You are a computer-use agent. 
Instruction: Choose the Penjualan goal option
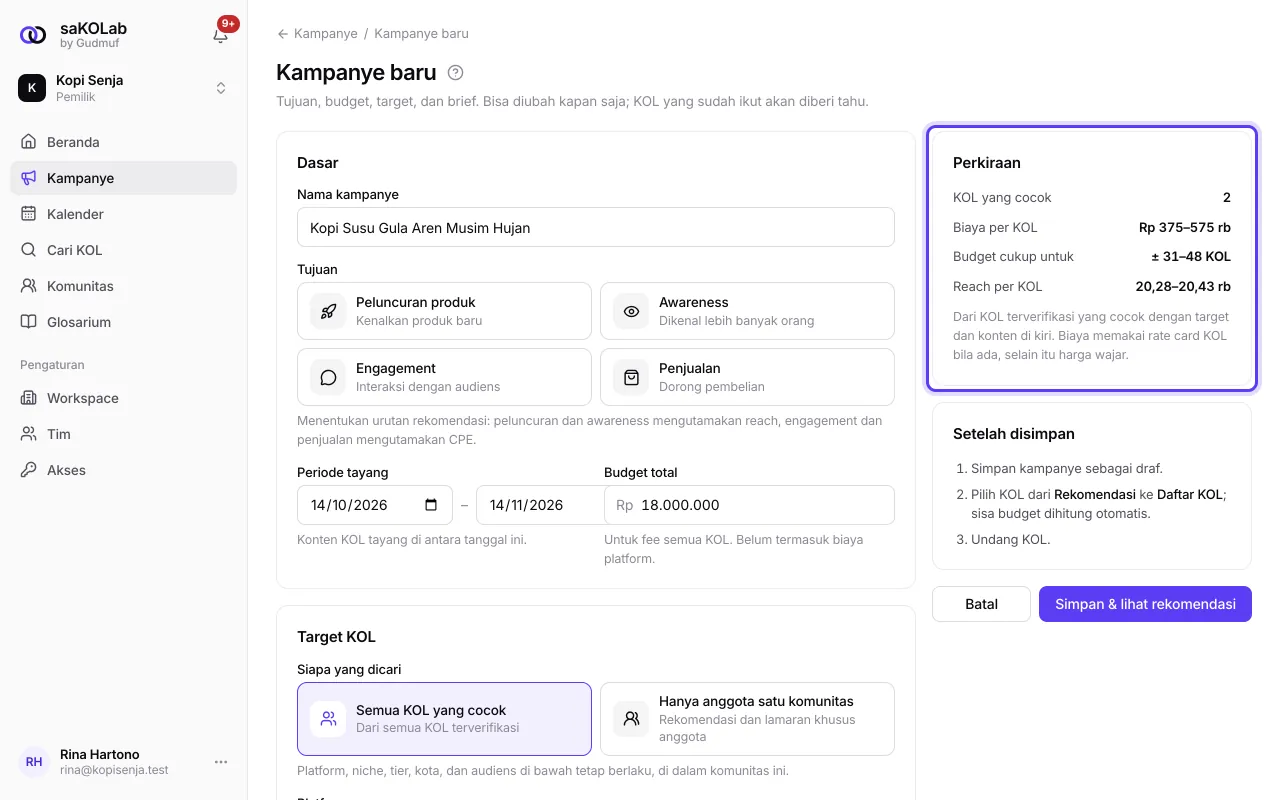coord(747,377)
